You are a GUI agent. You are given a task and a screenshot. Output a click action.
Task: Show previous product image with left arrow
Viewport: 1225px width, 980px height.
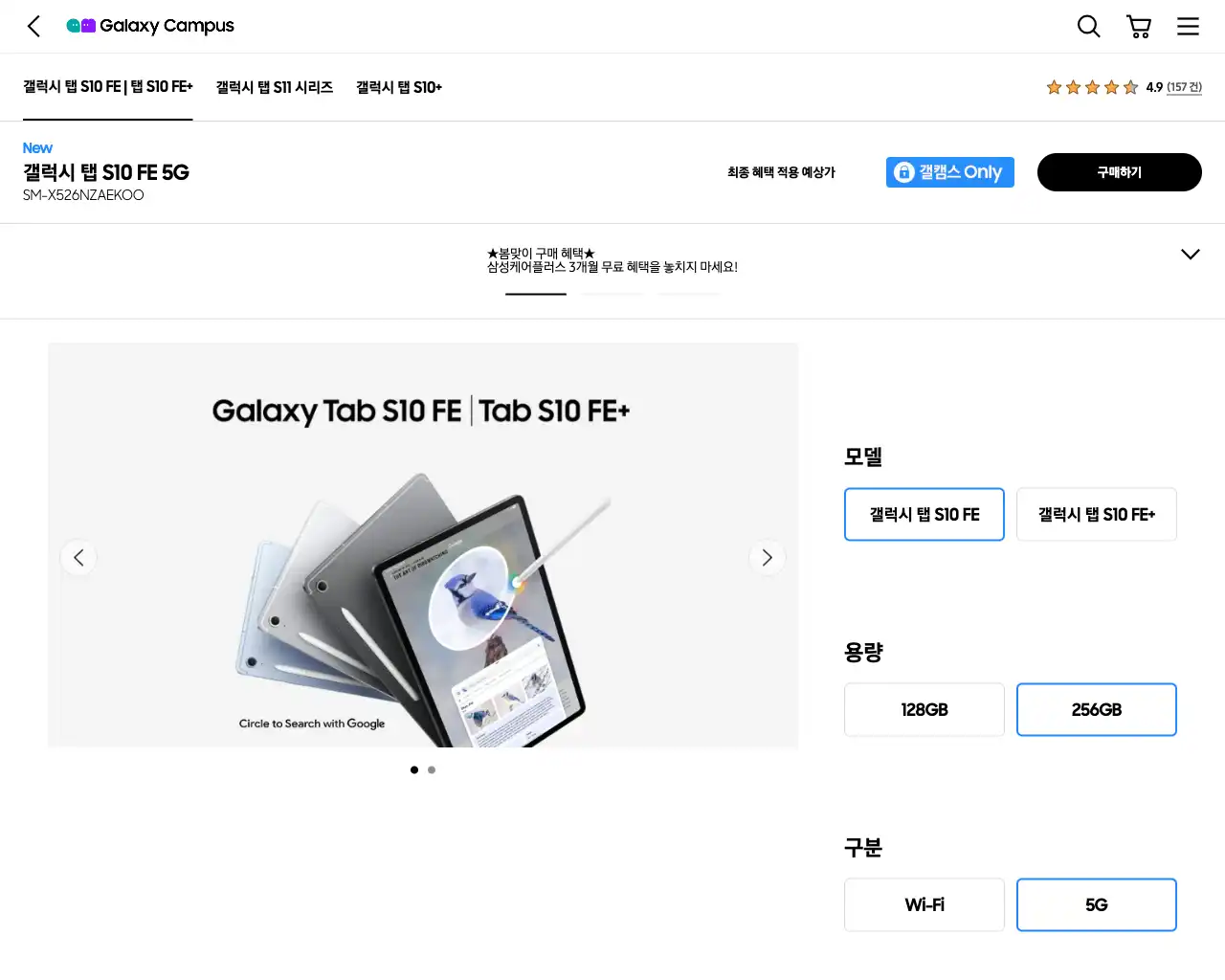pos(78,557)
